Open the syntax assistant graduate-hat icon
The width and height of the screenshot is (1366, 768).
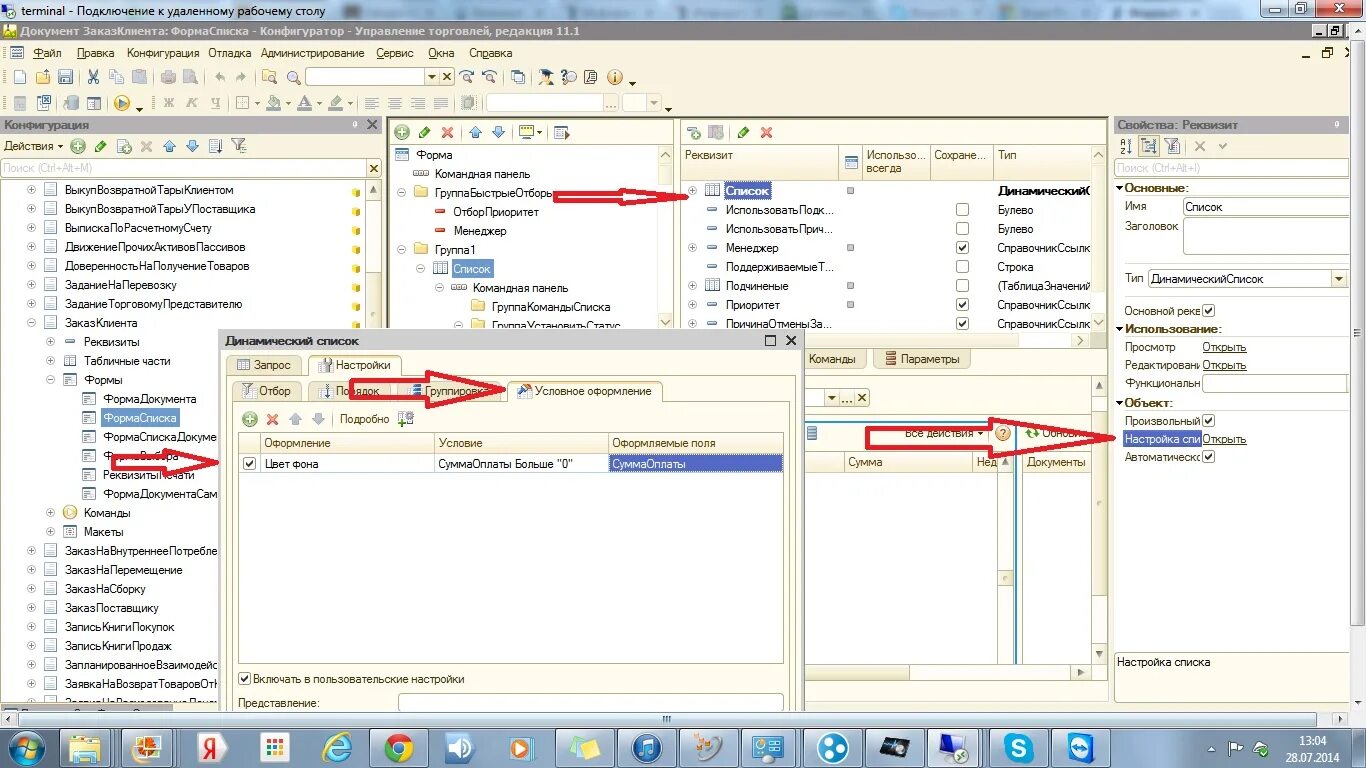pyautogui.click(x=546, y=77)
